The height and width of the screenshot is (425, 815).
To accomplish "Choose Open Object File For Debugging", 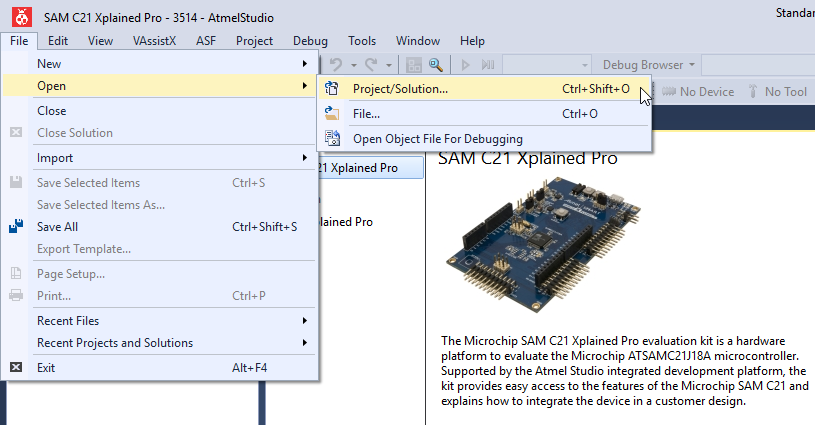I will click(484, 138).
